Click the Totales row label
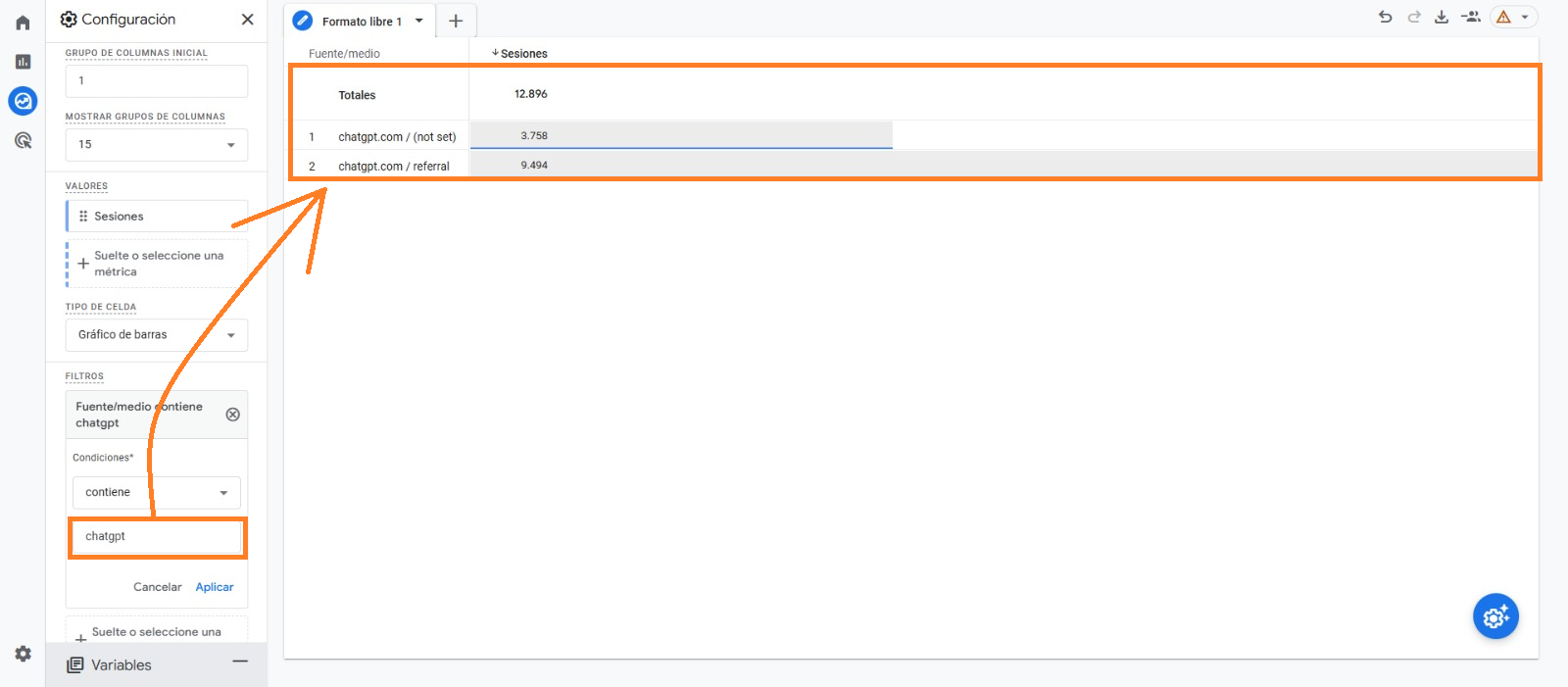 point(357,95)
